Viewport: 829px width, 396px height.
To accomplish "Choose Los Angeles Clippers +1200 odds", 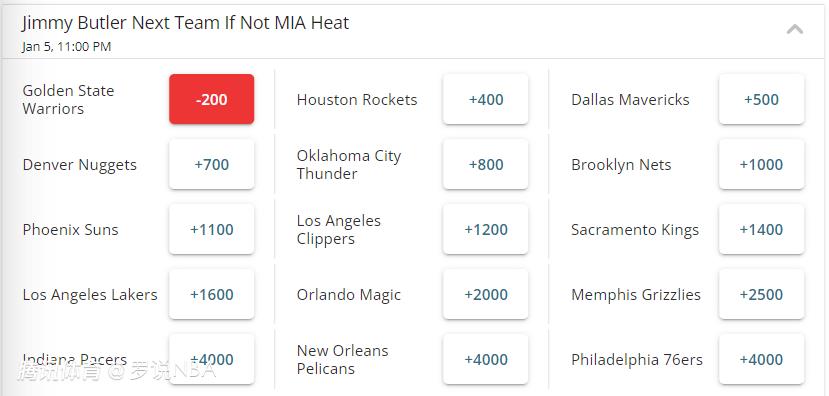I will pos(485,229).
